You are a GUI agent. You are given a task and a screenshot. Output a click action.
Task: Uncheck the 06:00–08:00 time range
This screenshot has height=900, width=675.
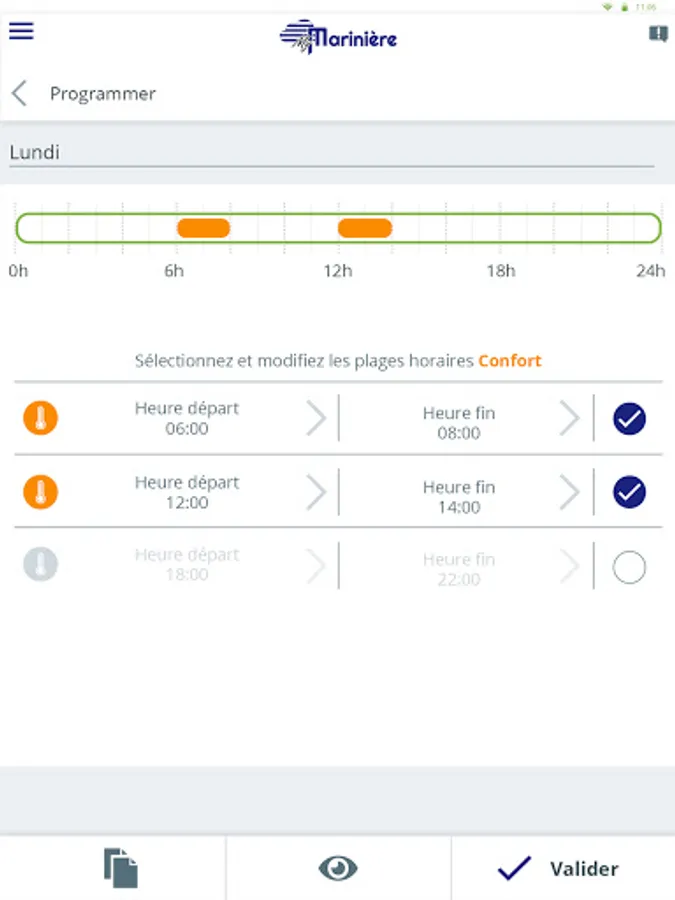click(629, 419)
